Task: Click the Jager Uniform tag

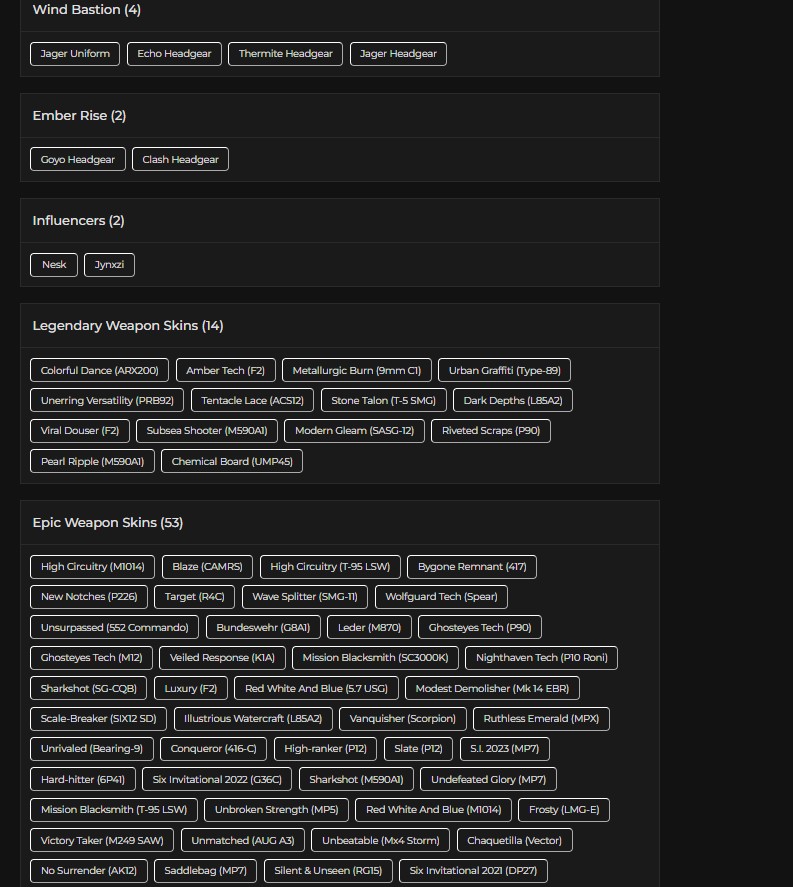Action: pyautogui.click(x=75, y=54)
